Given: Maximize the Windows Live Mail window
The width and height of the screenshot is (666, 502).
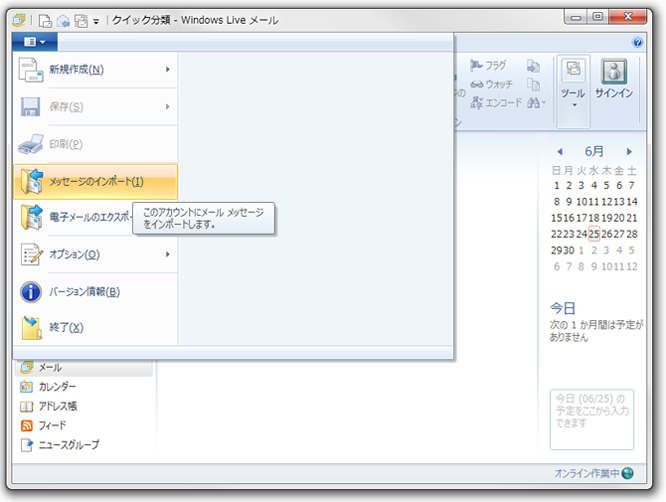Looking at the screenshot, I should pyautogui.click(x=598, y=17).
